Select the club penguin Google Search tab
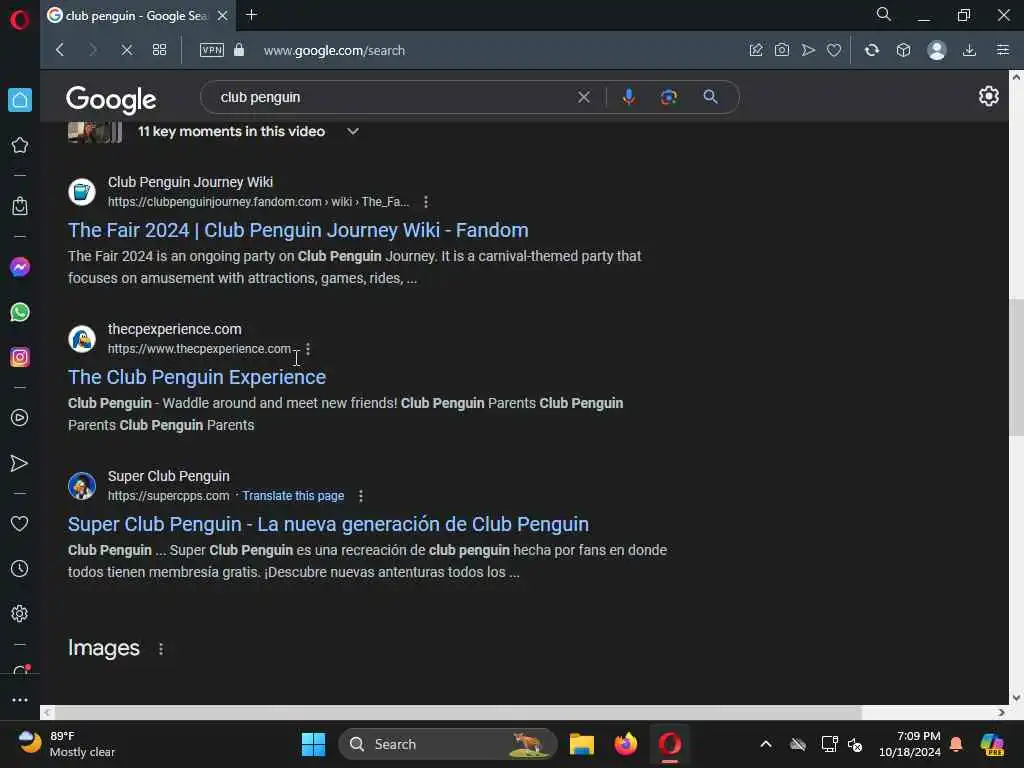The image size is (1024, 768). [x=136, y=16]
